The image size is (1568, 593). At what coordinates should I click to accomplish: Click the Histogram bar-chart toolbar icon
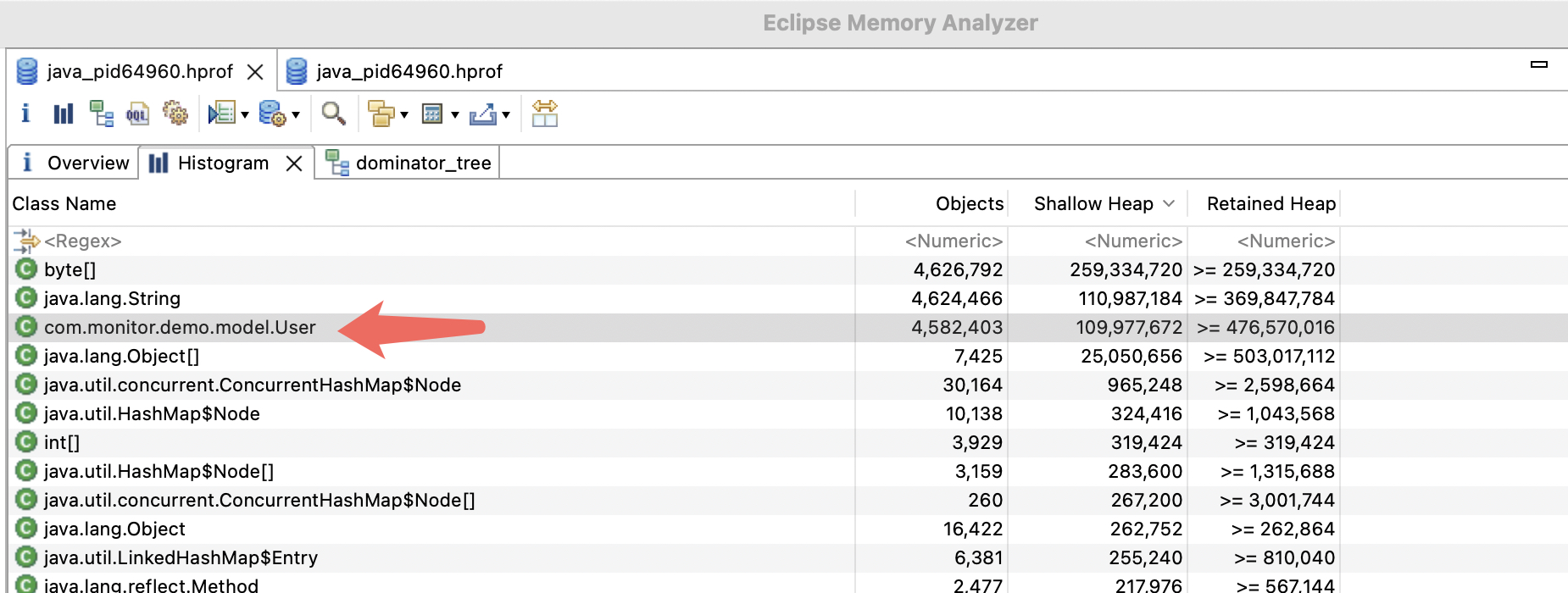(x=64, y=114)
